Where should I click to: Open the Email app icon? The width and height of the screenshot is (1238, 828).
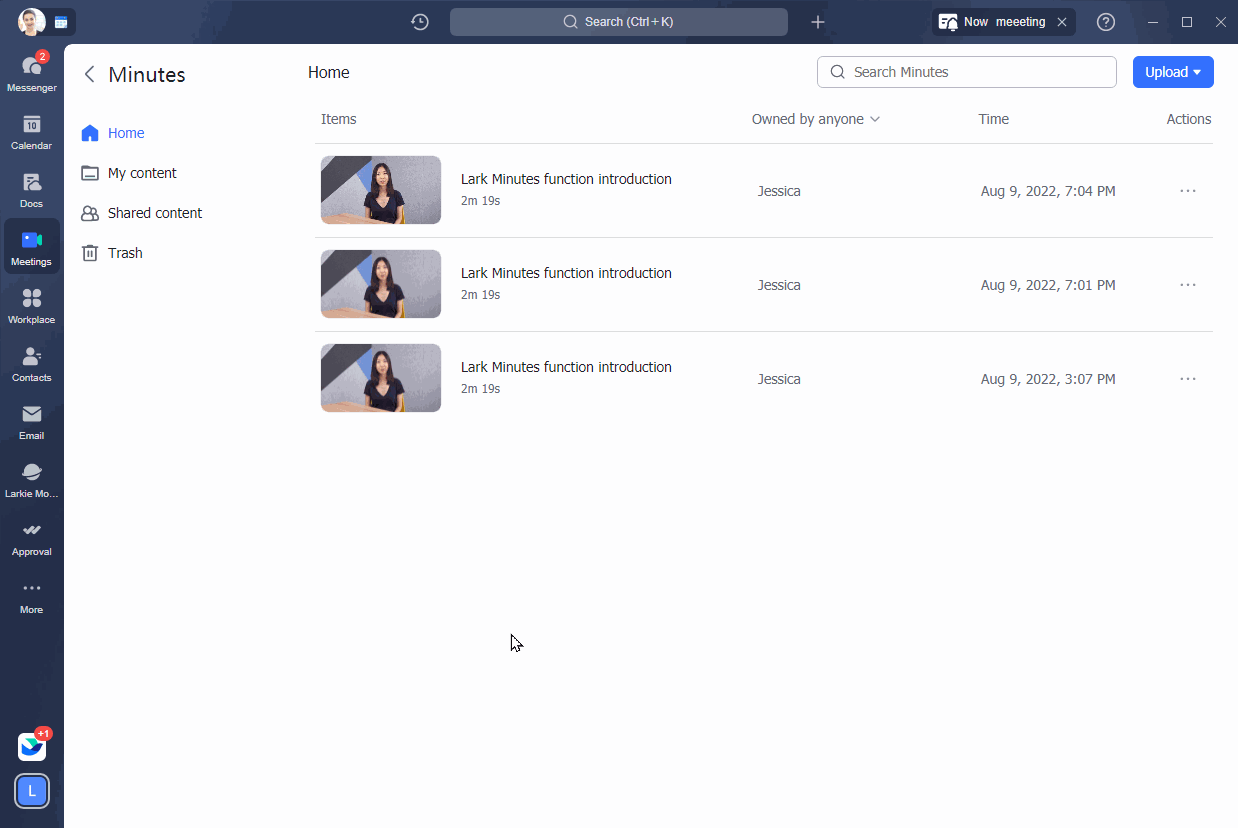[x=31, y=421]
